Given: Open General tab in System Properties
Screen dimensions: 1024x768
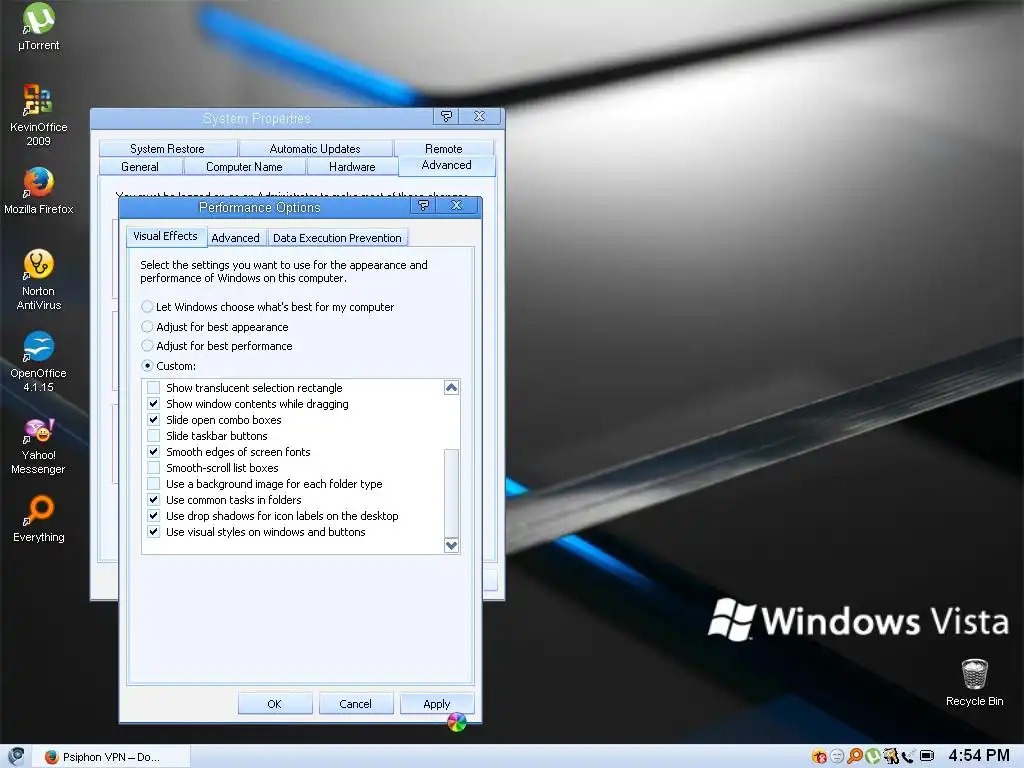Looking at the screenshot, I should [x=140, y=167].
